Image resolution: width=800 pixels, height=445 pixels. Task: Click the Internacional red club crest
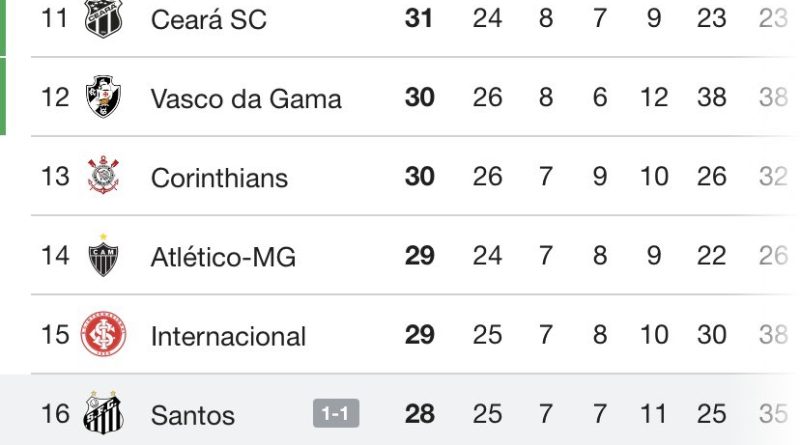coord(103,335)
